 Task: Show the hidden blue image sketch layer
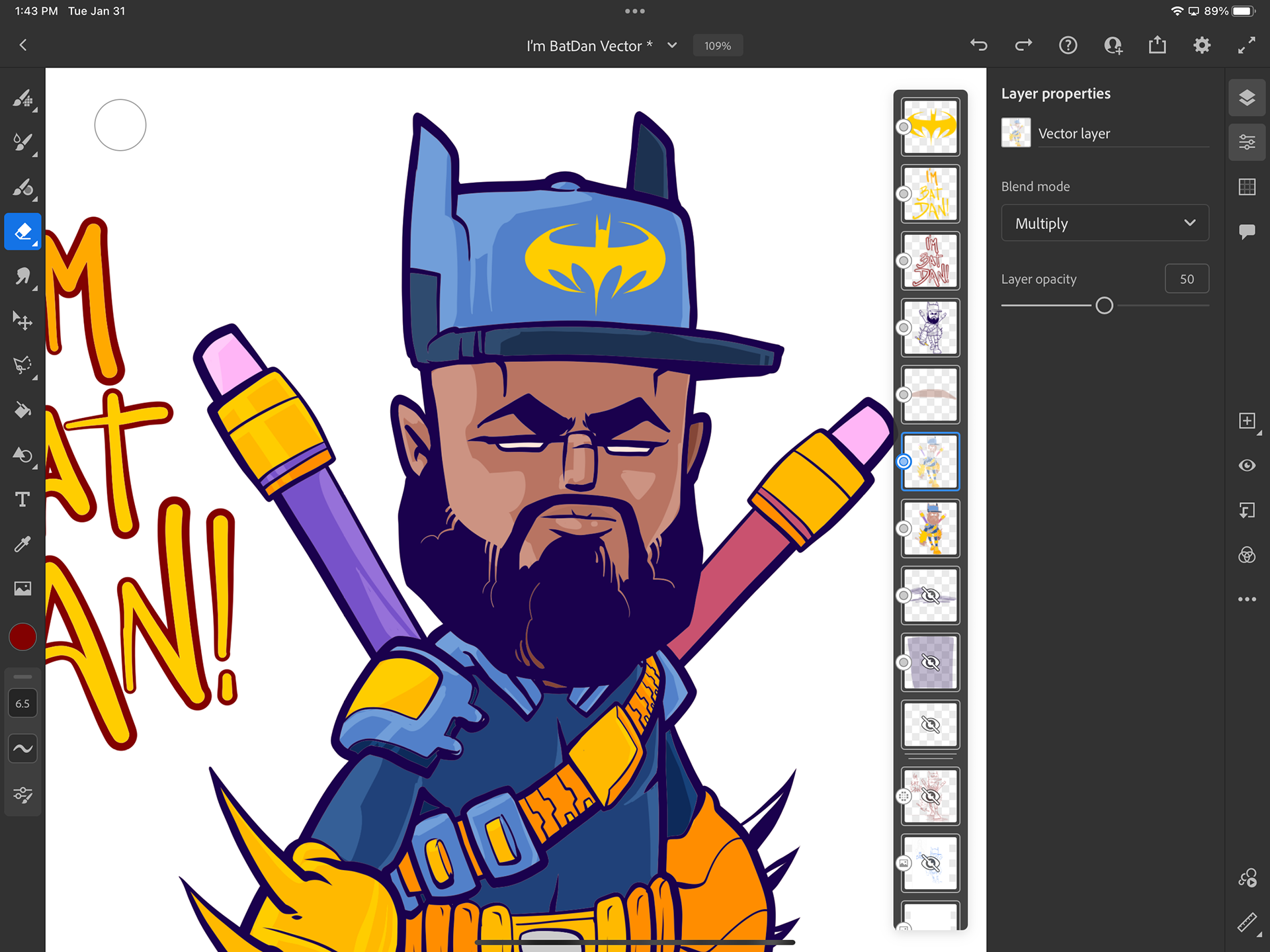point(931,863)
